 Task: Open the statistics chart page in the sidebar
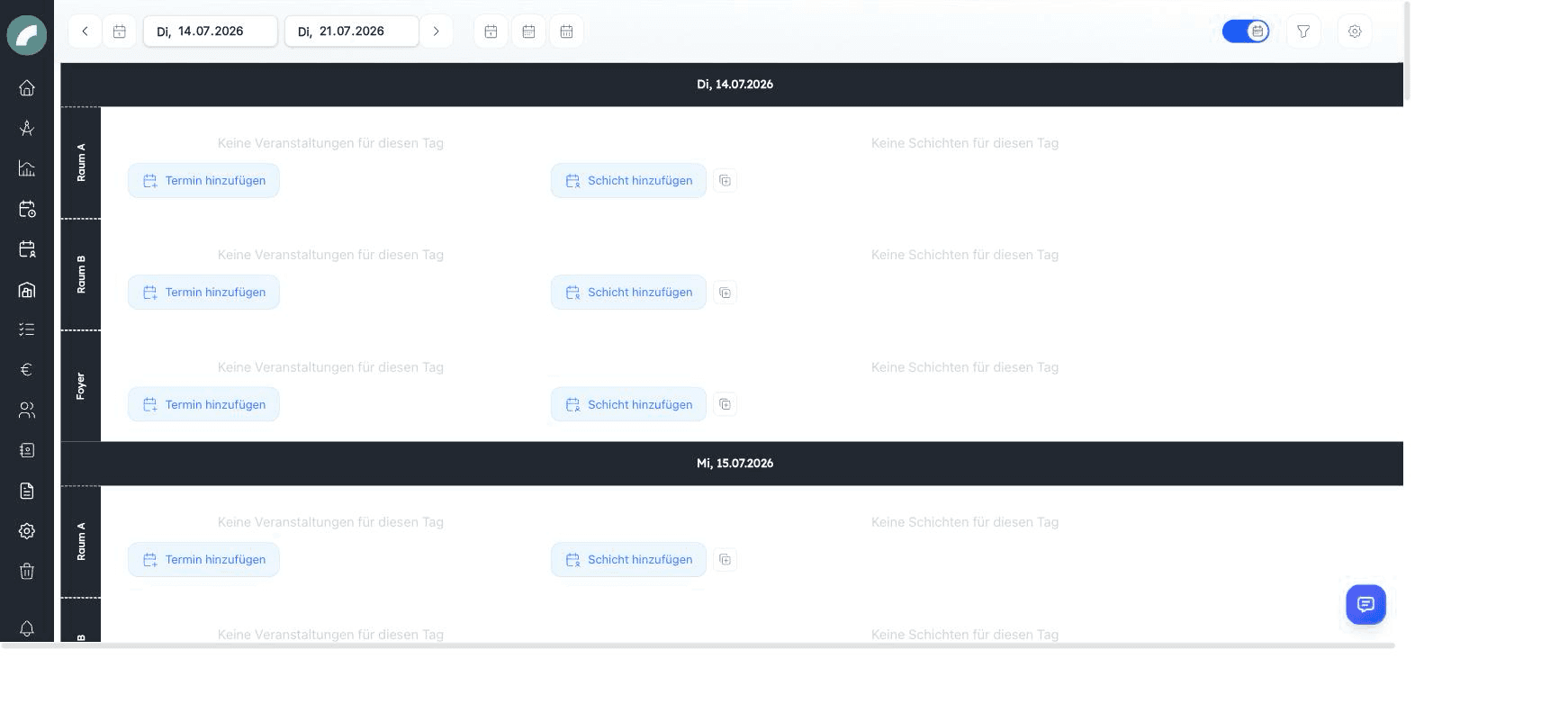pyautogui.click(x=27, y=168)
